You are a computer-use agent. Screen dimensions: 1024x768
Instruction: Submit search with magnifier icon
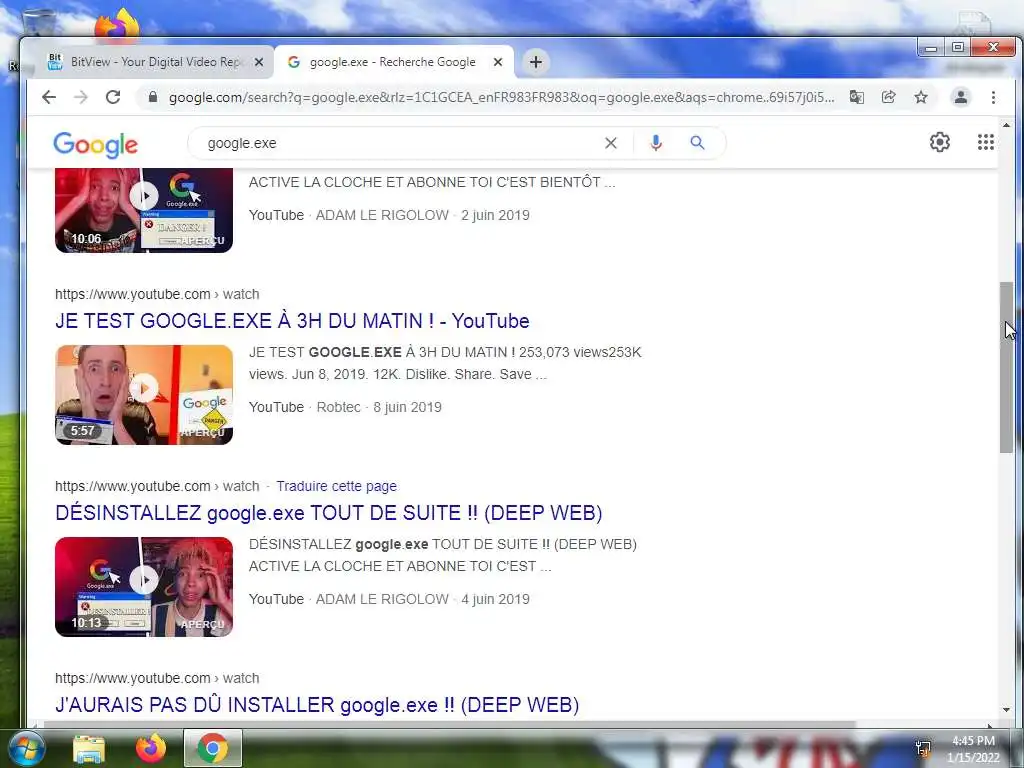pyautogui.click(x=697, y=142)
